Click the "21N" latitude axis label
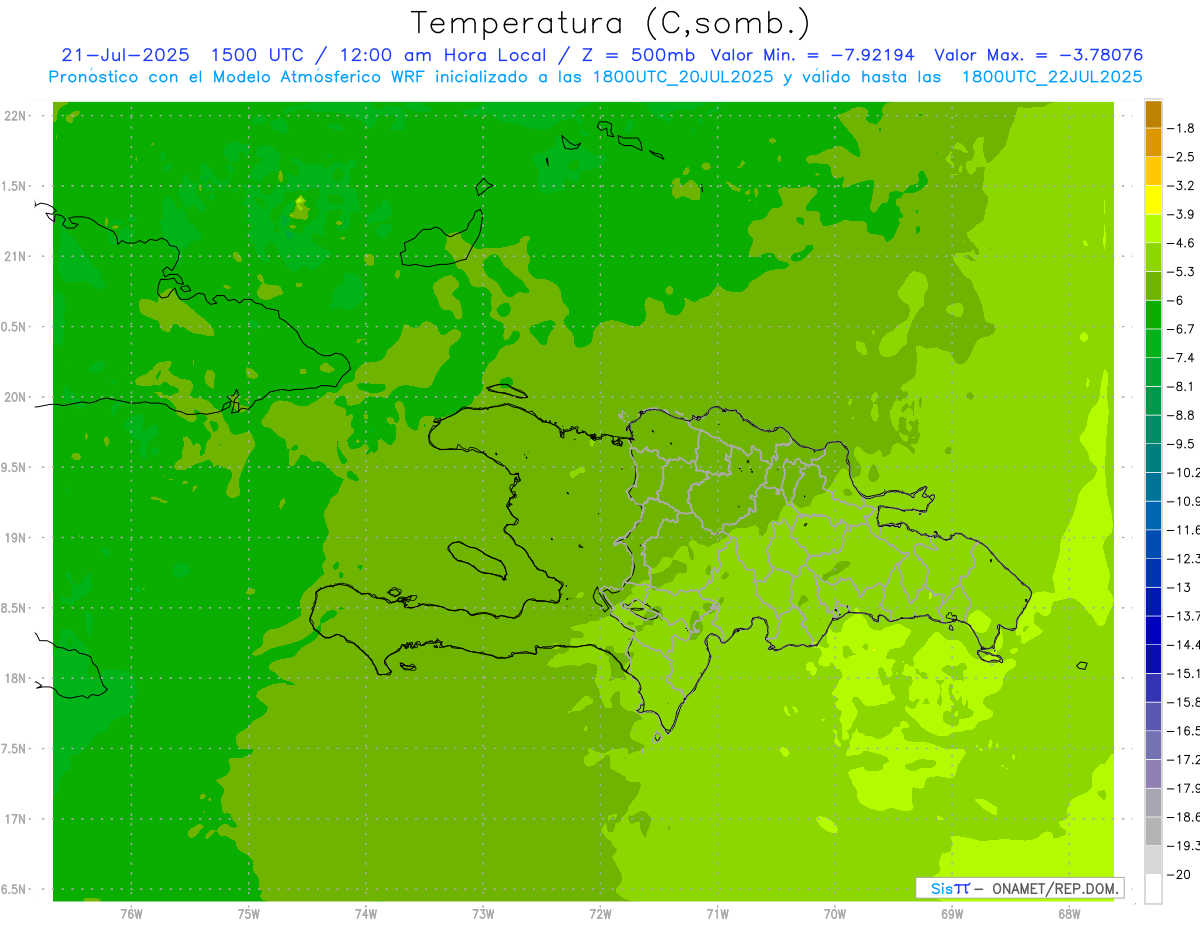Image resolution: width=1200 pixels, height=927 pixels. [16, 257]
